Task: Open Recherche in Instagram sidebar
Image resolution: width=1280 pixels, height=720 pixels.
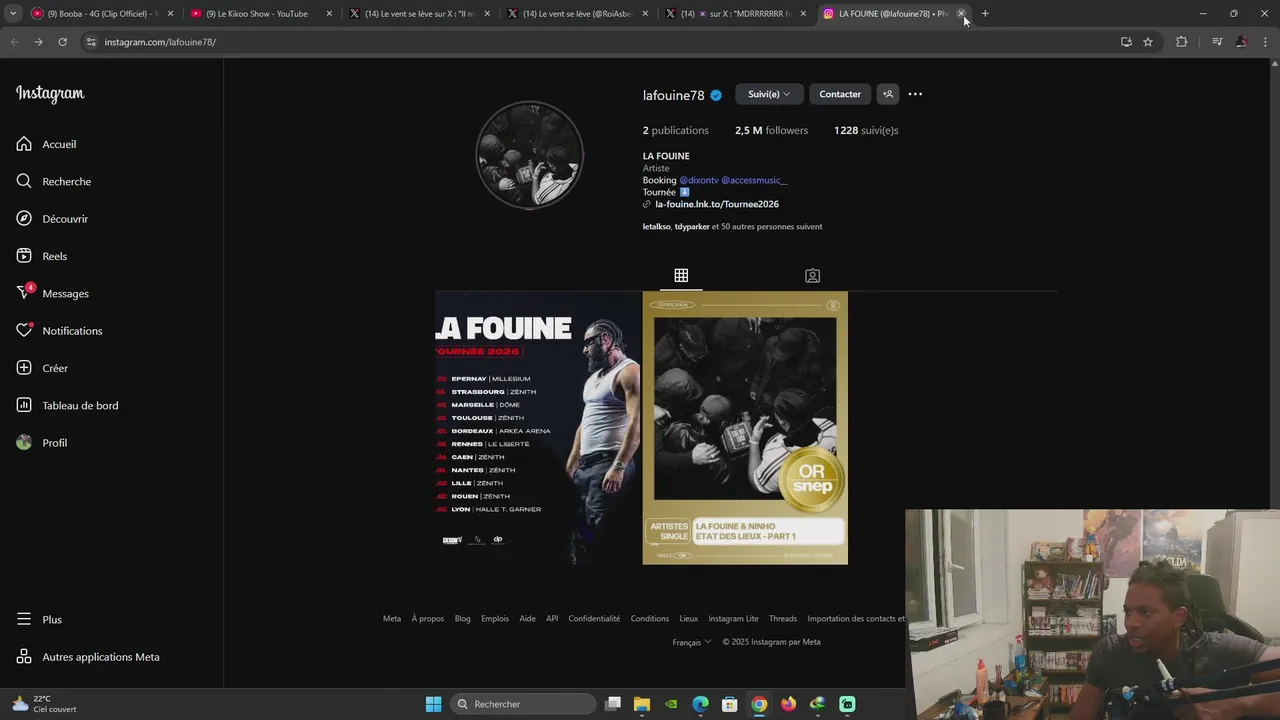Action: tap(53, 181)
